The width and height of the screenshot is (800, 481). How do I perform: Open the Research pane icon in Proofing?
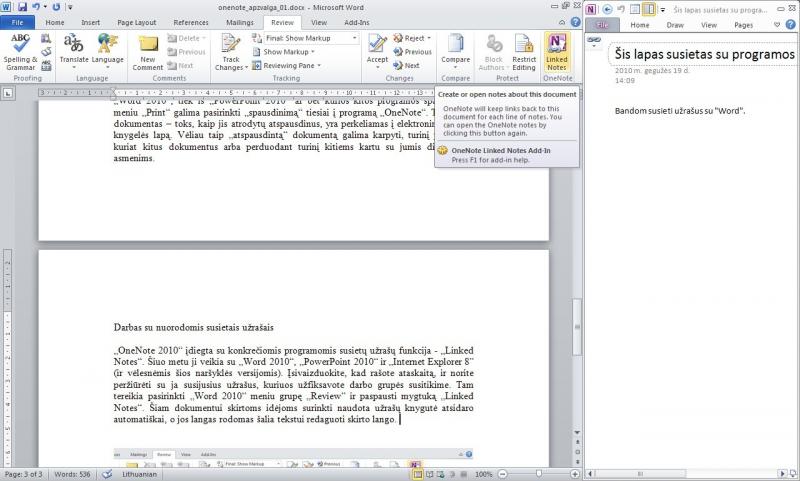46,39
